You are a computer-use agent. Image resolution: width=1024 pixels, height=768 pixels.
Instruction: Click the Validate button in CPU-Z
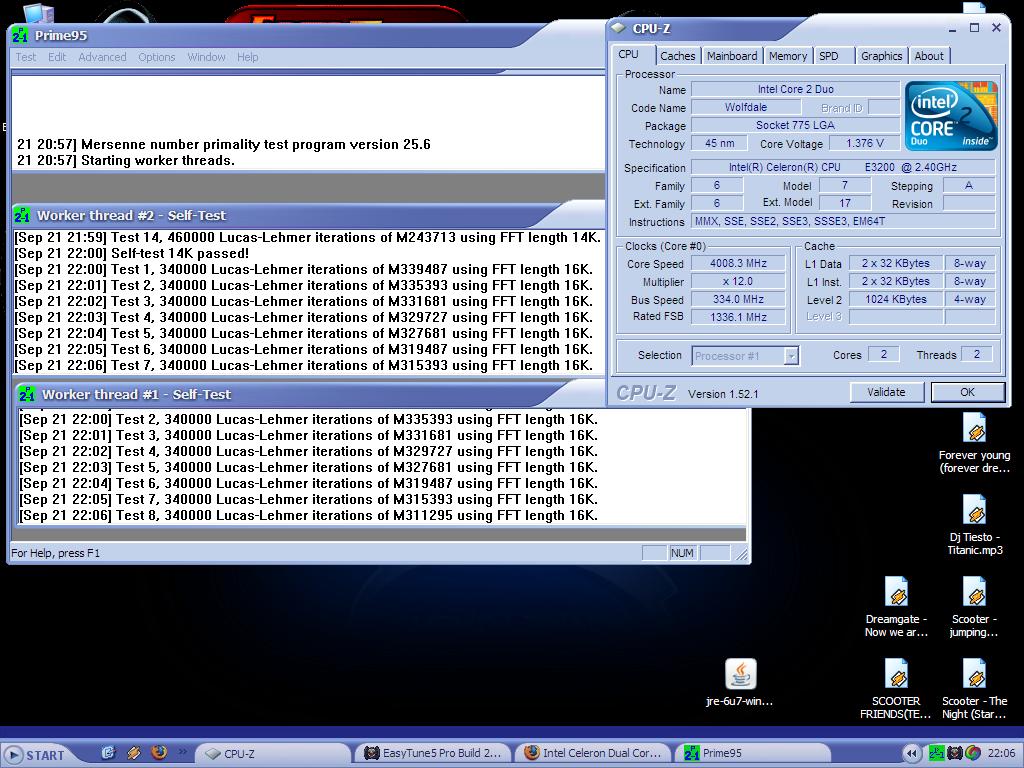pyautogui.click(x=886, y=392)
